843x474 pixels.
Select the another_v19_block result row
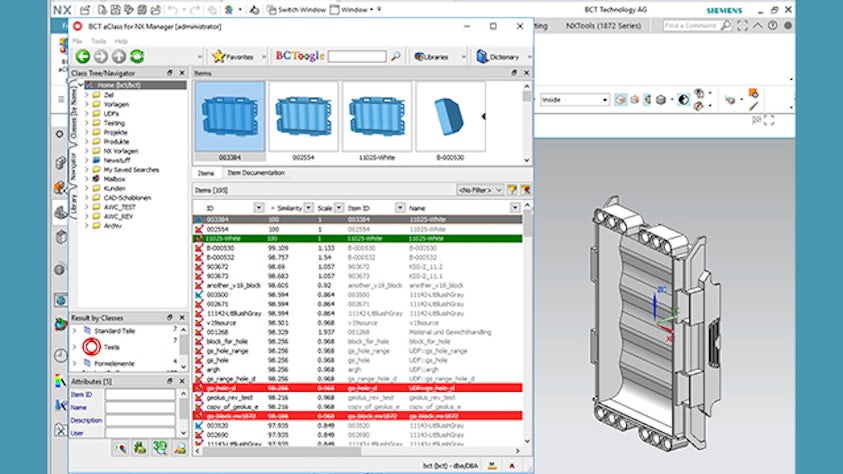click(358, 285)
